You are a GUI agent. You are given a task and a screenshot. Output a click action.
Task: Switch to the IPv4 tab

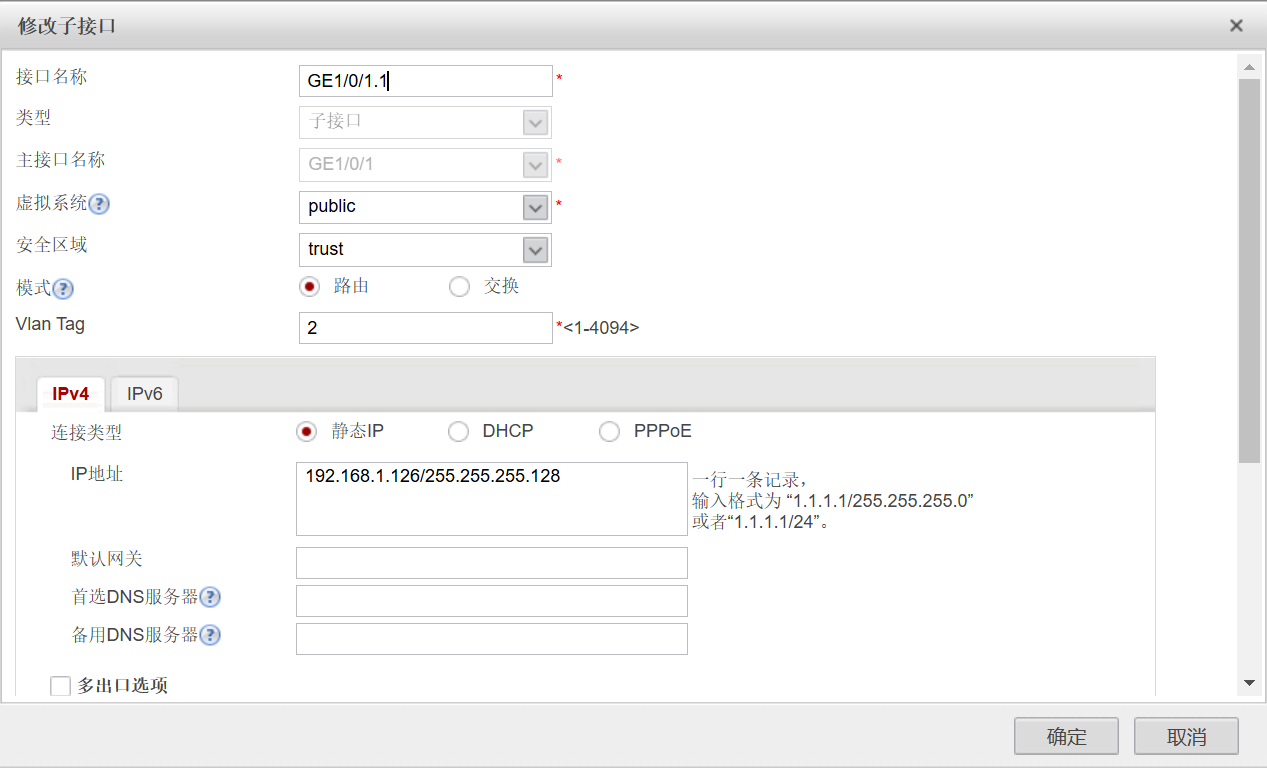[x=70, y=394]
